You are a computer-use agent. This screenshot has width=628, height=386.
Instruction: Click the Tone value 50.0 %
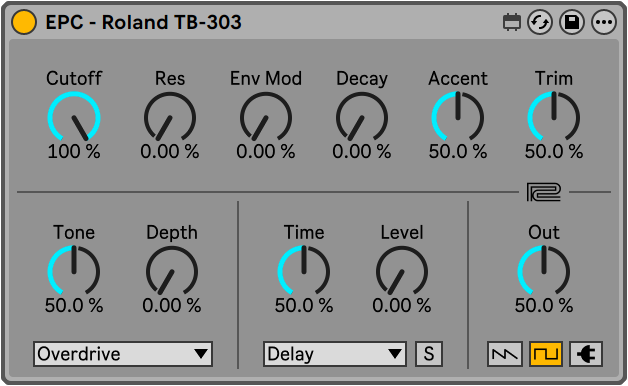tap(74, 306)
